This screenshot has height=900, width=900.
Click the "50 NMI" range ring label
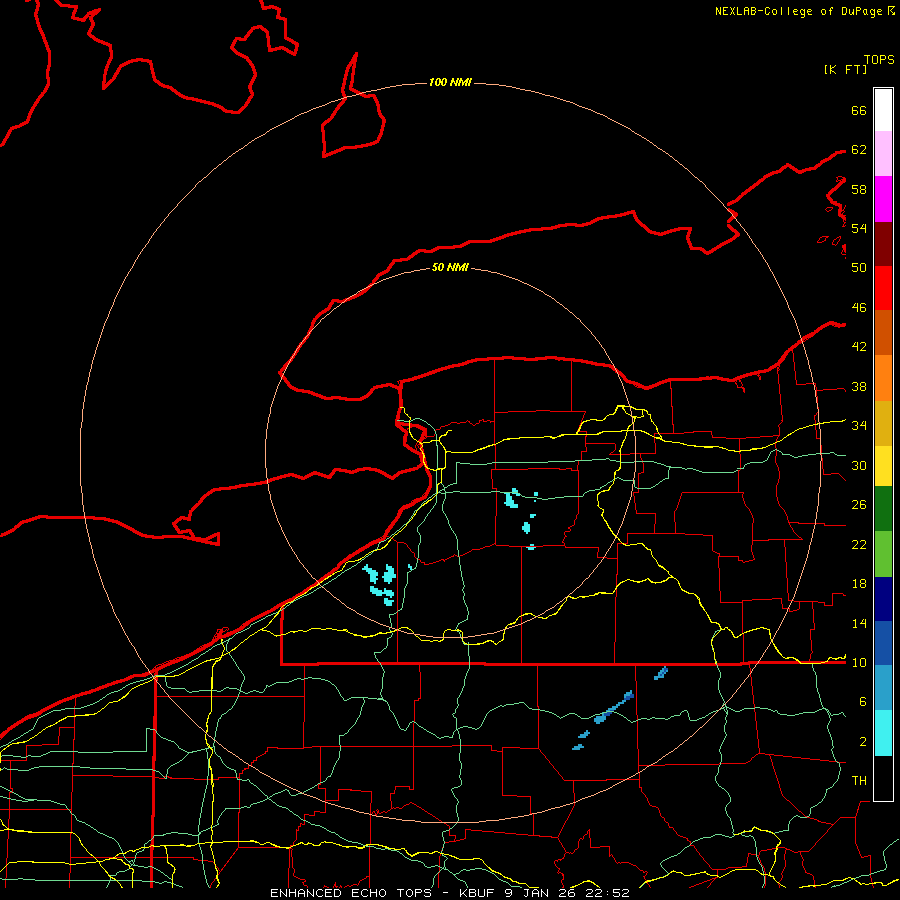pyautogui.click(x=450, y=267)
